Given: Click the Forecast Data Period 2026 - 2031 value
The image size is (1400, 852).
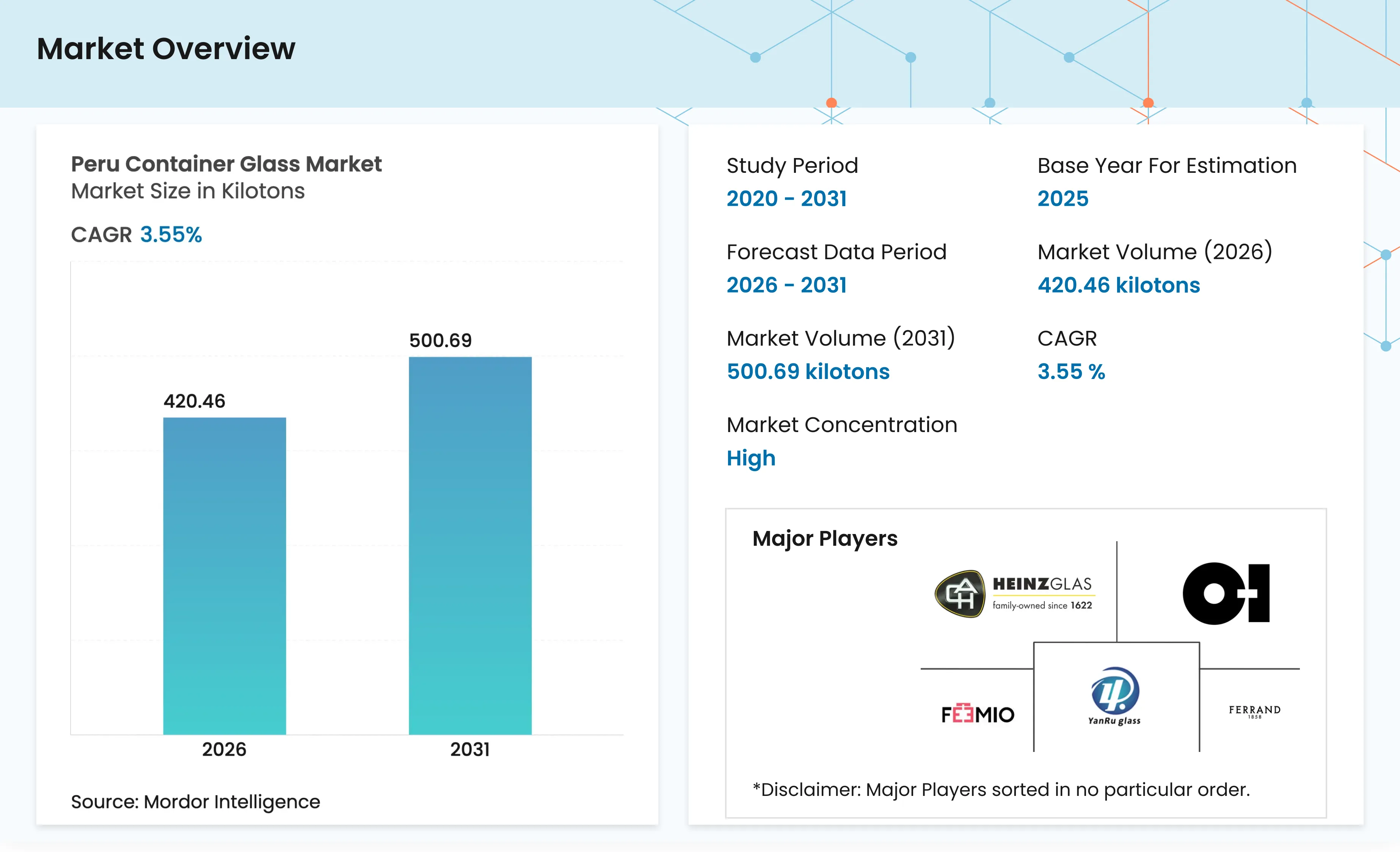Looking at the screenshot, I should 786,285.
